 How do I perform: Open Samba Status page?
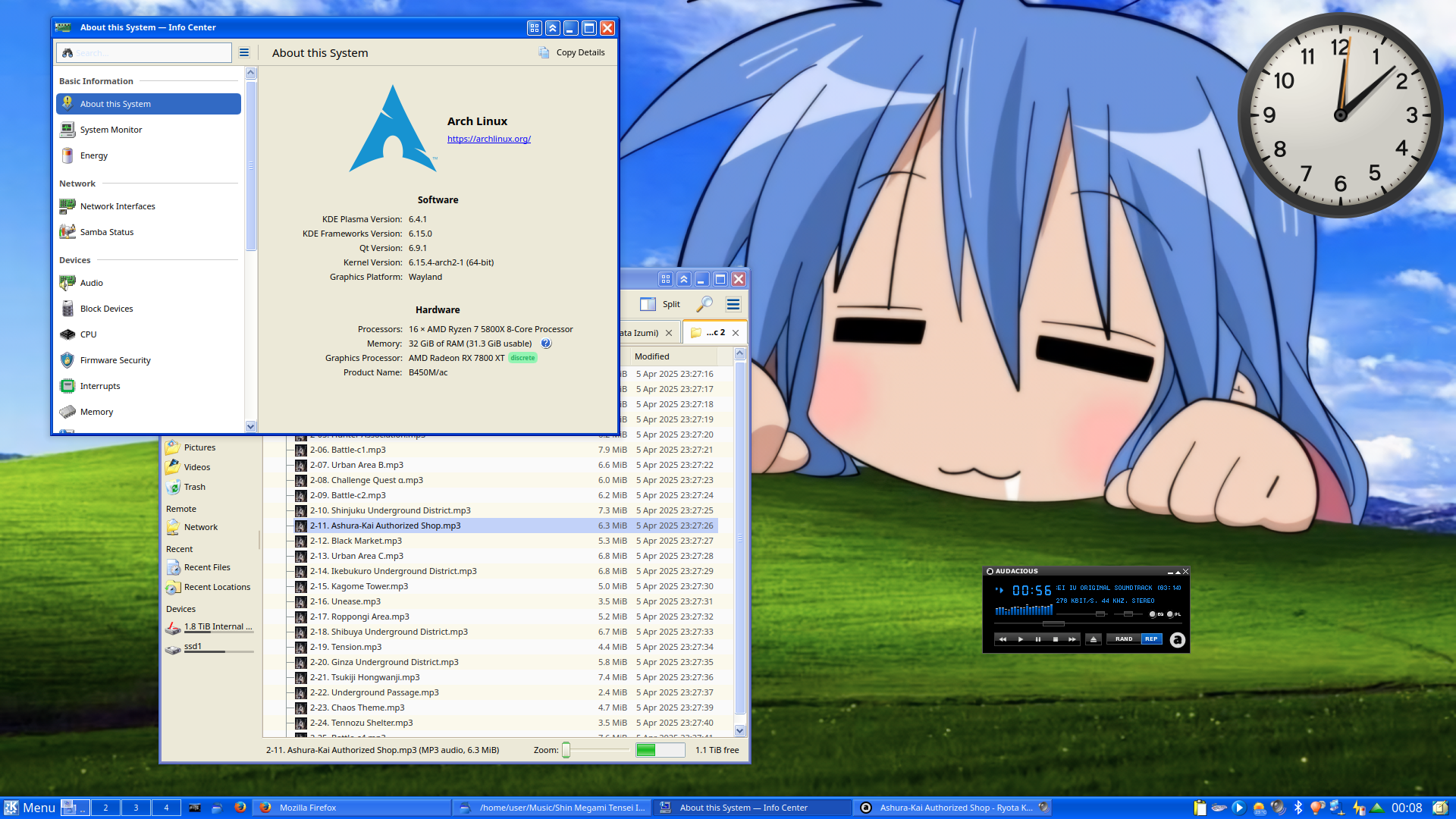149,232
